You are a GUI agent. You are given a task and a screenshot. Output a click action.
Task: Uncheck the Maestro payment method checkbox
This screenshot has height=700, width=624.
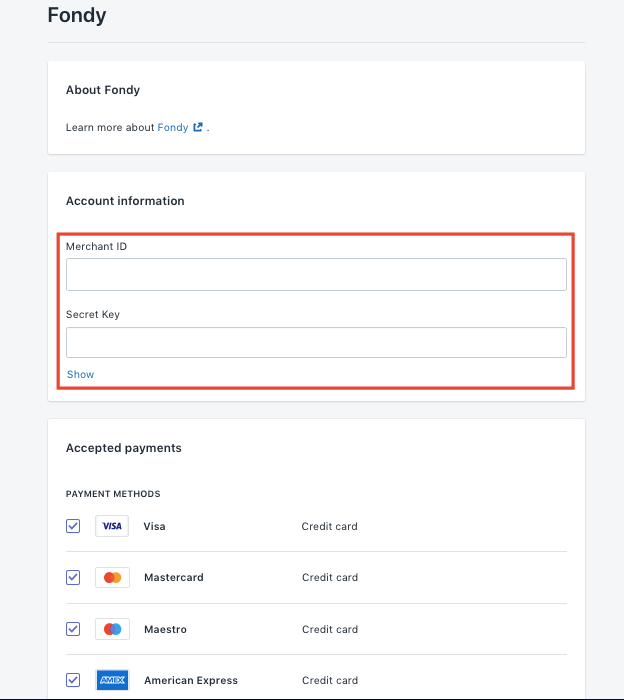[x=73, y=629]
